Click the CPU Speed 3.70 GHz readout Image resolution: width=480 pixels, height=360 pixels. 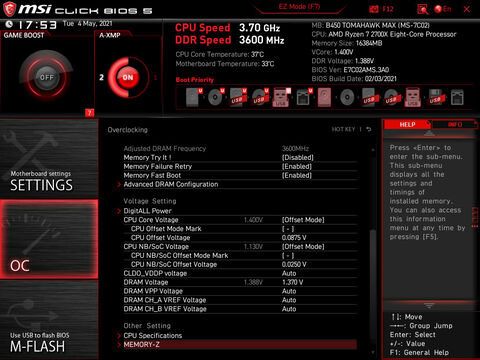click(228, 28)
